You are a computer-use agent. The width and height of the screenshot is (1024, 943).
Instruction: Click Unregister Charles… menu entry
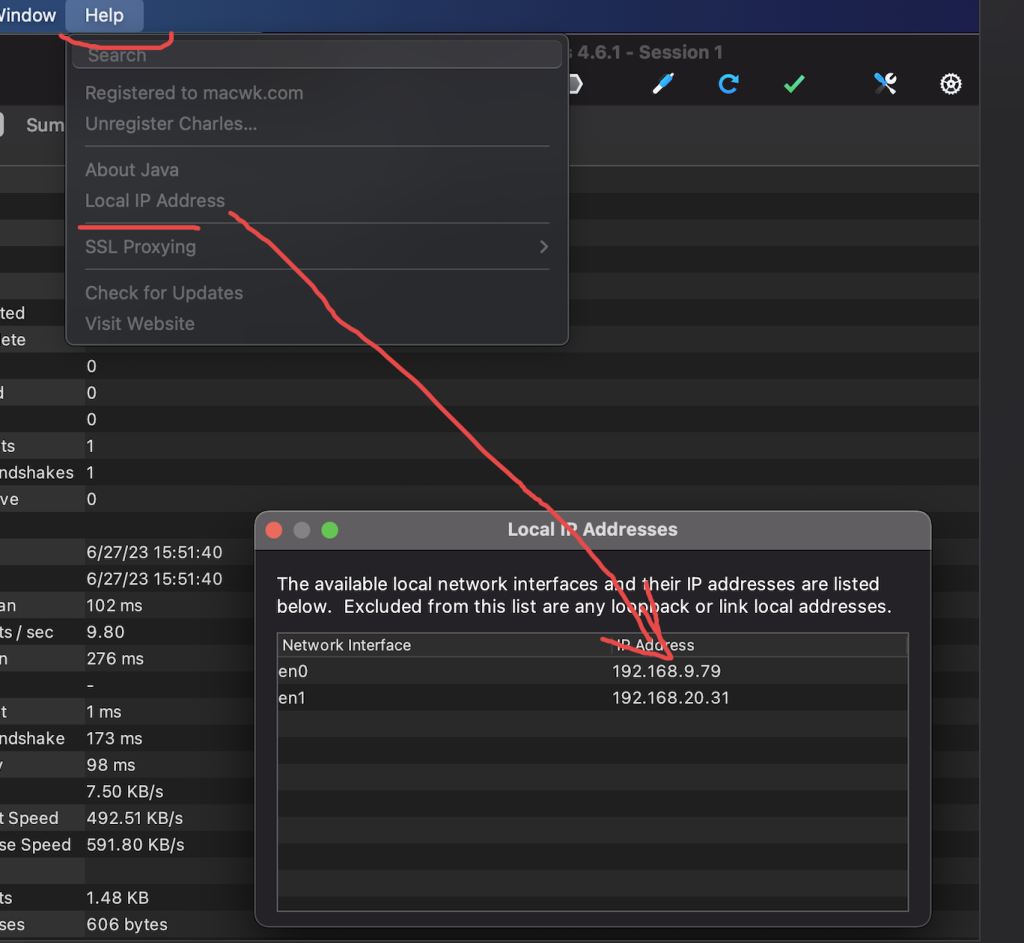tap(171, 124)
